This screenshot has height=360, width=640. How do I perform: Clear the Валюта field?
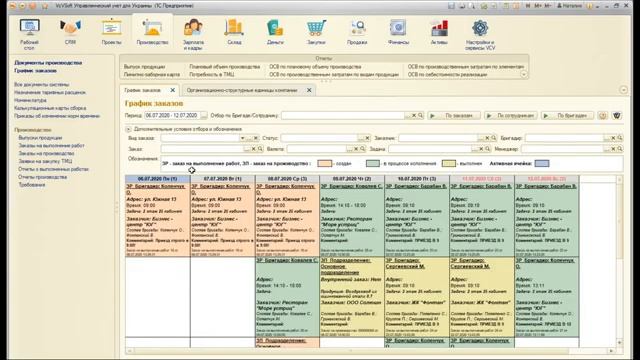pyautogui.click(x=356, y=149)
